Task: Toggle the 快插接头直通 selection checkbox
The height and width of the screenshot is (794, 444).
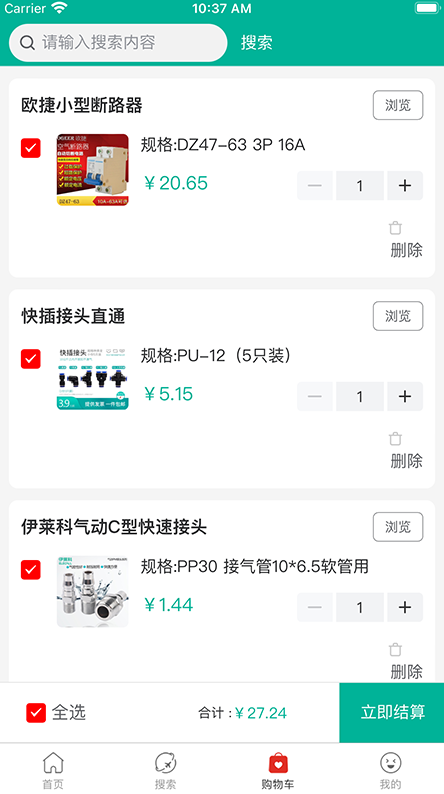Action: click(31, 359)
